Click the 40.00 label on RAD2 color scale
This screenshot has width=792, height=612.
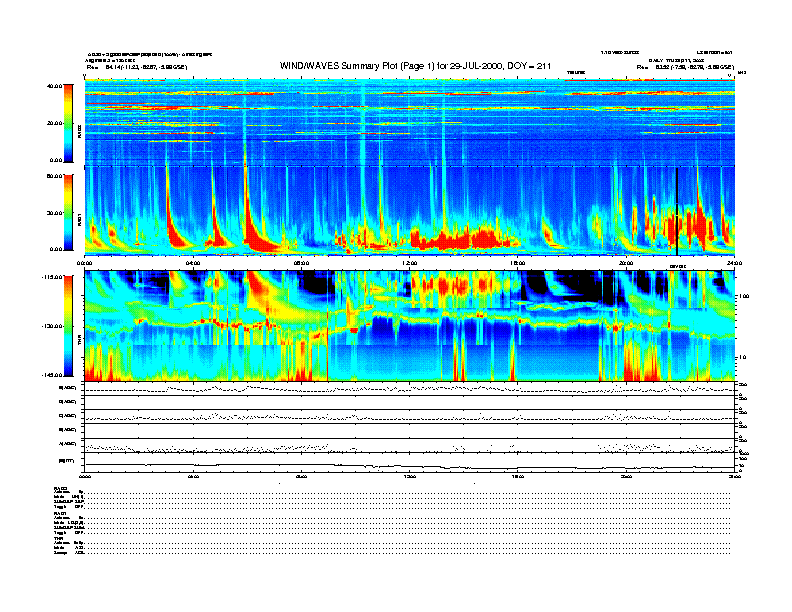click(x=54, y=86)
